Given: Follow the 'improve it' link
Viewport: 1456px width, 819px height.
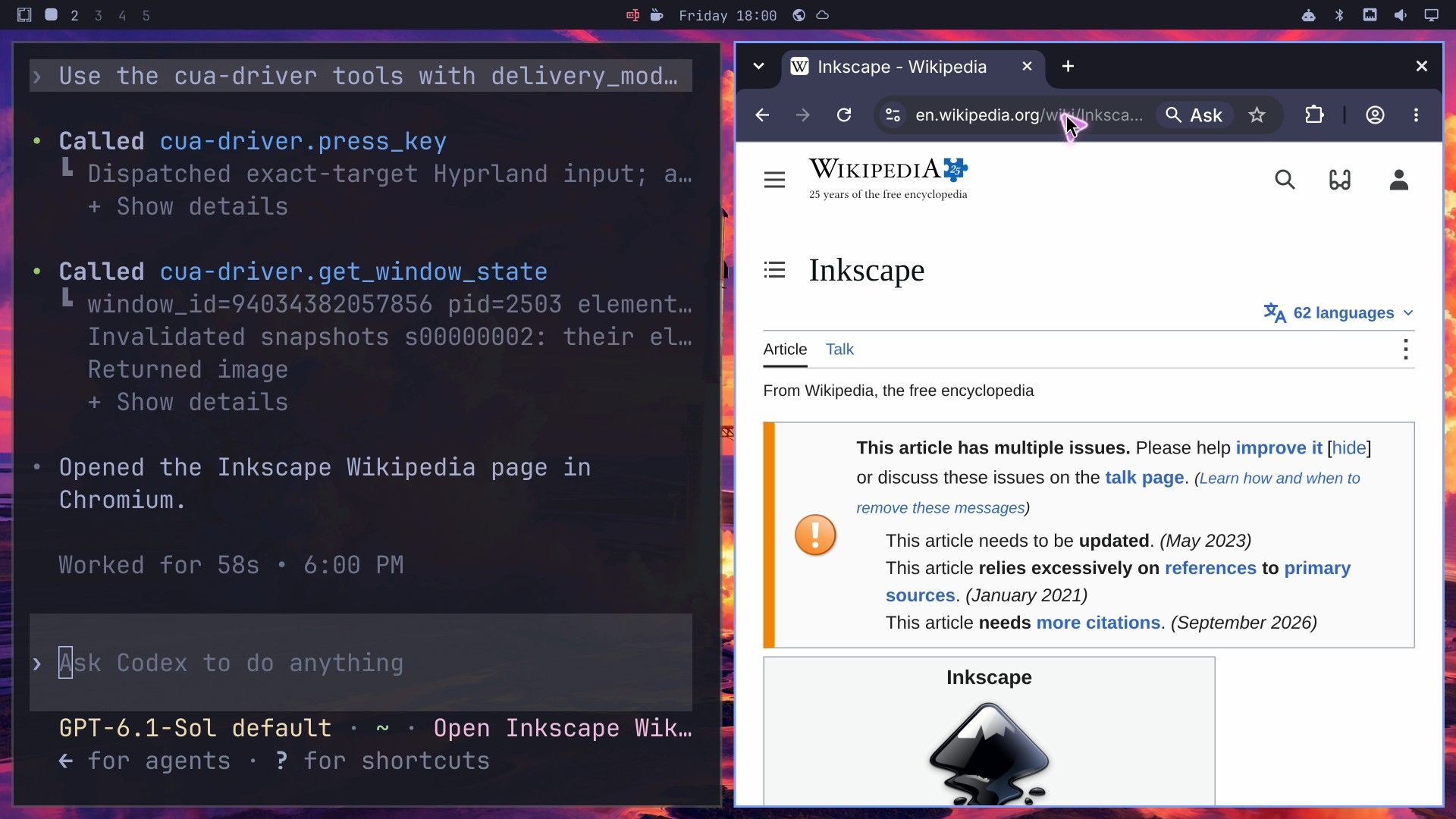Looking at the screenshot, I should point(1279,448).
